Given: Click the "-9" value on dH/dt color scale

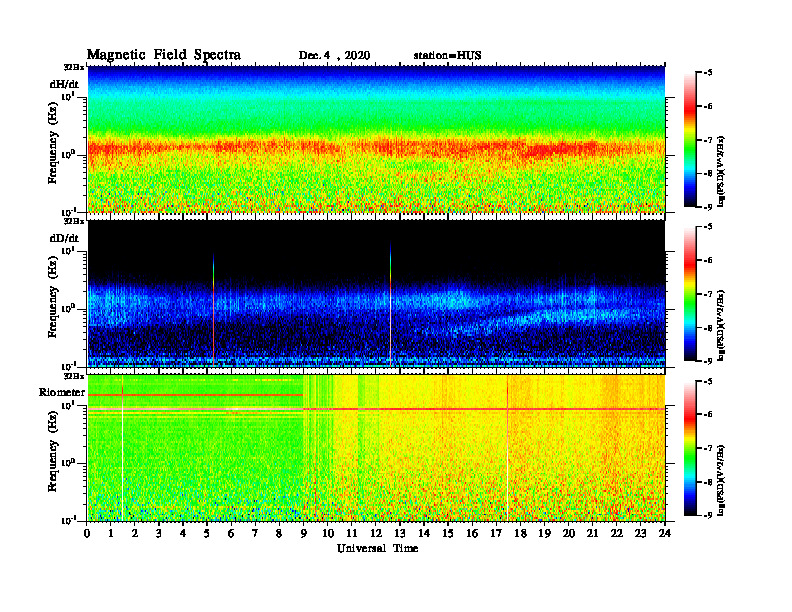Looking at the screenshot, I should pyautogui.click(x=708, y=207).
